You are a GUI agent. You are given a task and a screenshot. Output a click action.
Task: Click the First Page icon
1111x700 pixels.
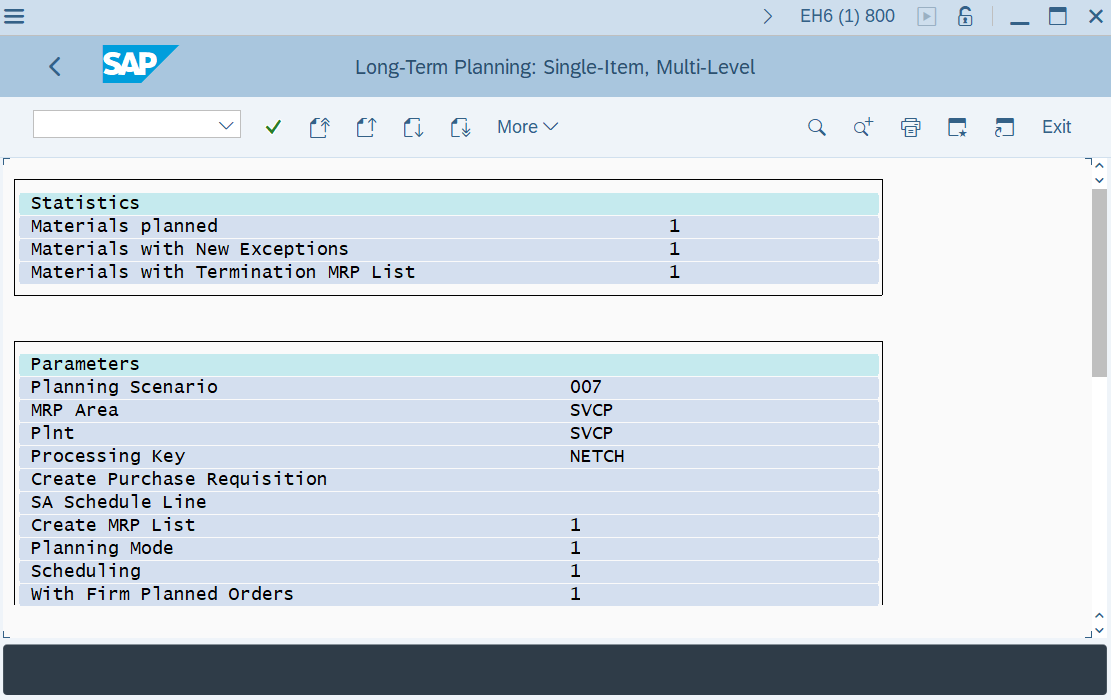click(x=319, y=127)
